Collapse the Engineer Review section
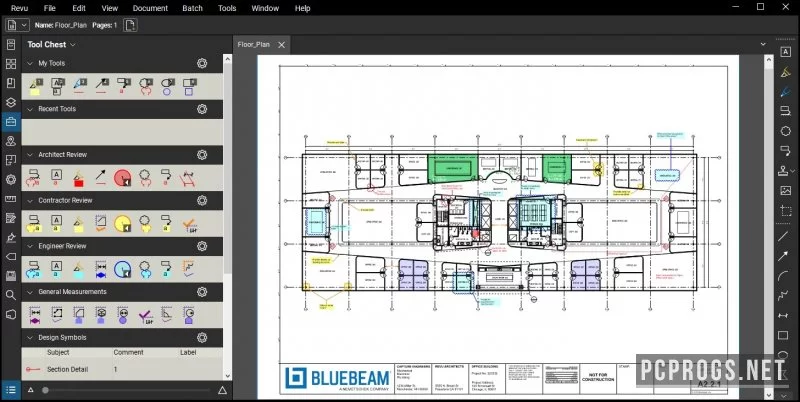The width and height of the screenshot is (800, 402). point(30,246)
